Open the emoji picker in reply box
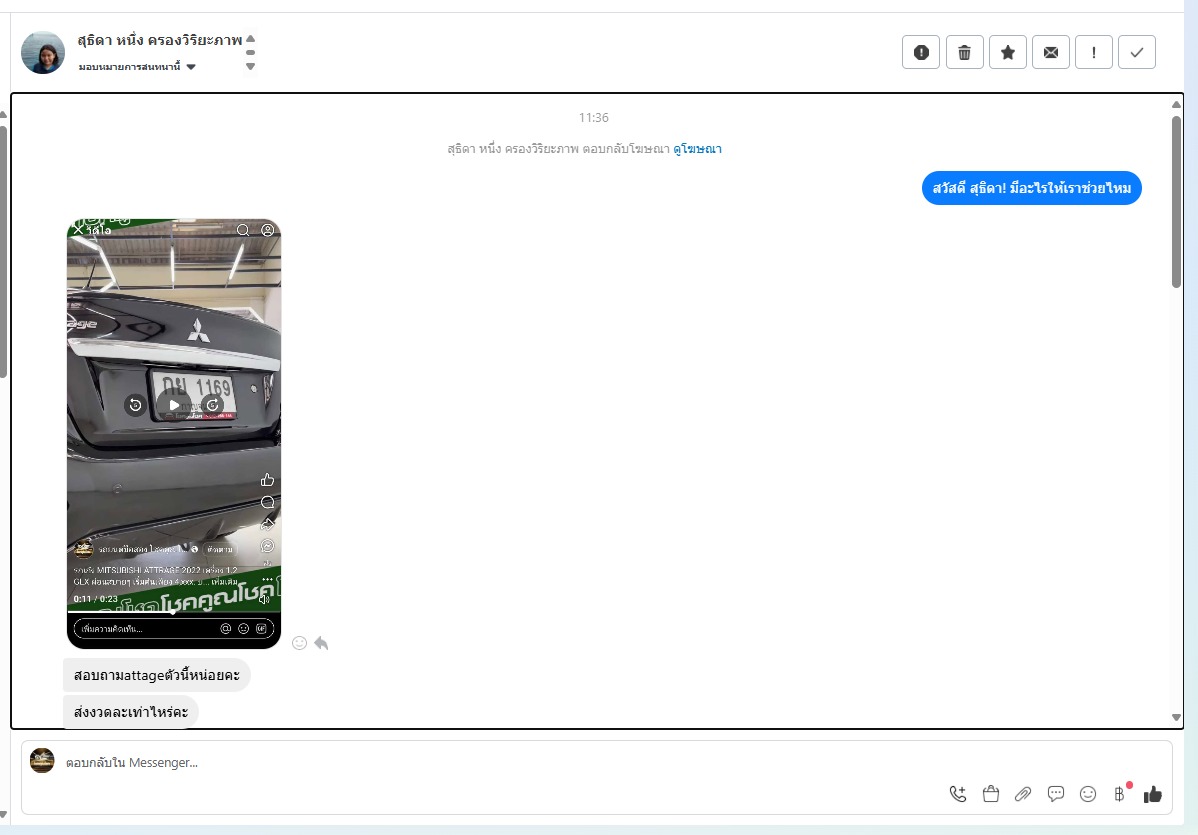The height and width of the screenshot is (835, 1198). [1087, 794]
